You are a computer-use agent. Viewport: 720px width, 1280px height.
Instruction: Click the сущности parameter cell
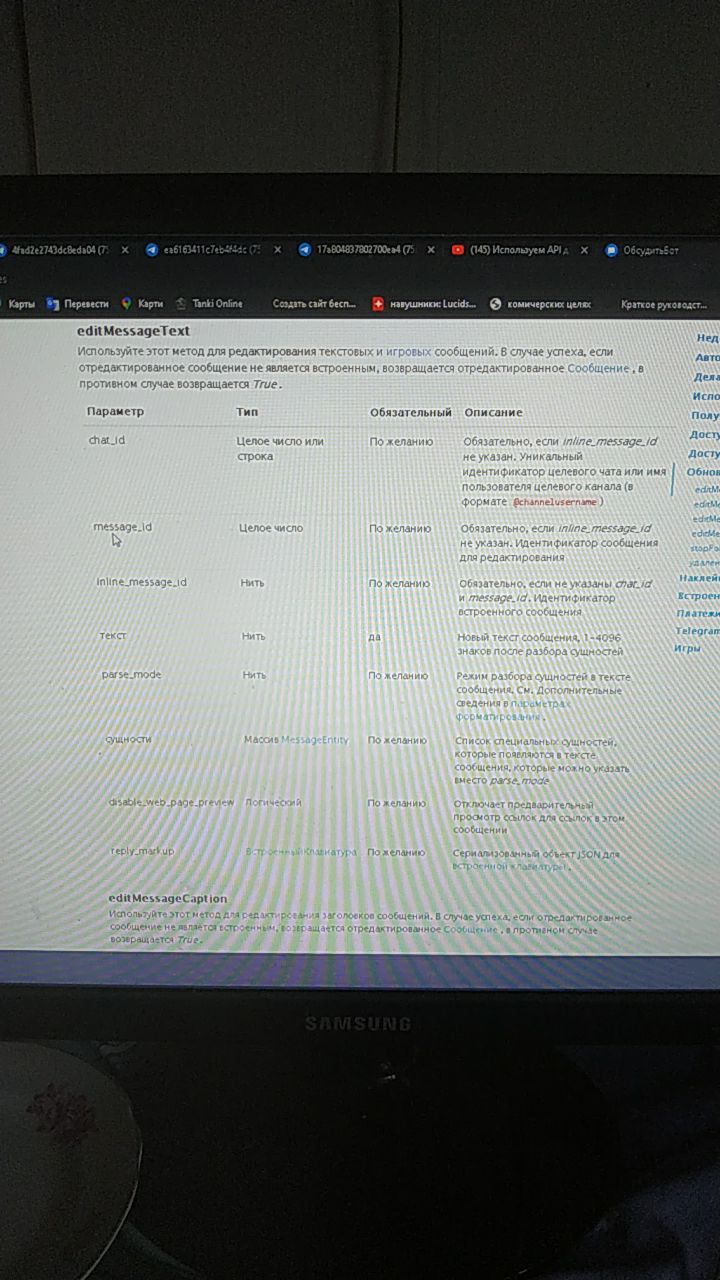[128, 739]
